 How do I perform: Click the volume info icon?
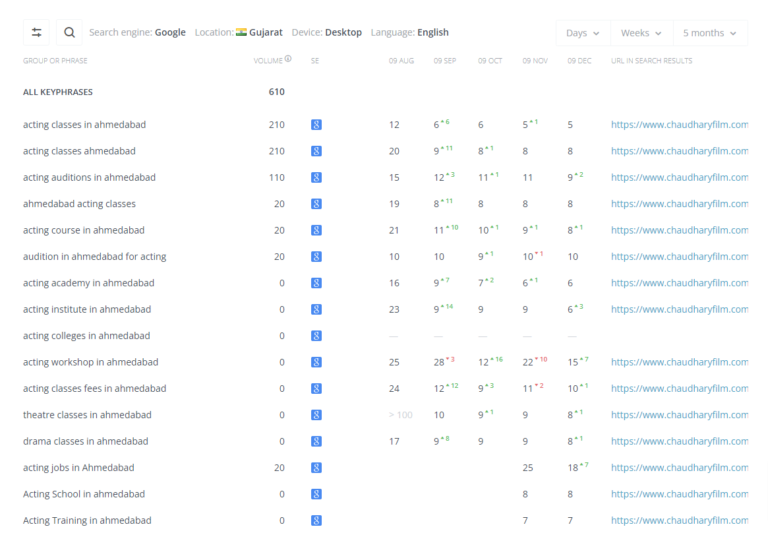288,59
